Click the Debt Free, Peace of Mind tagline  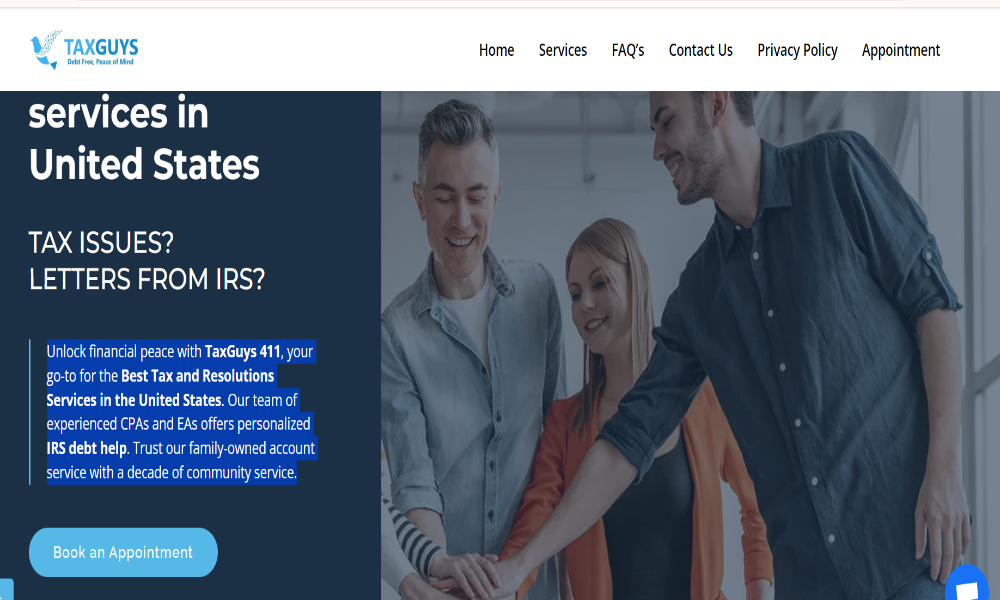(x=101, y=62)
